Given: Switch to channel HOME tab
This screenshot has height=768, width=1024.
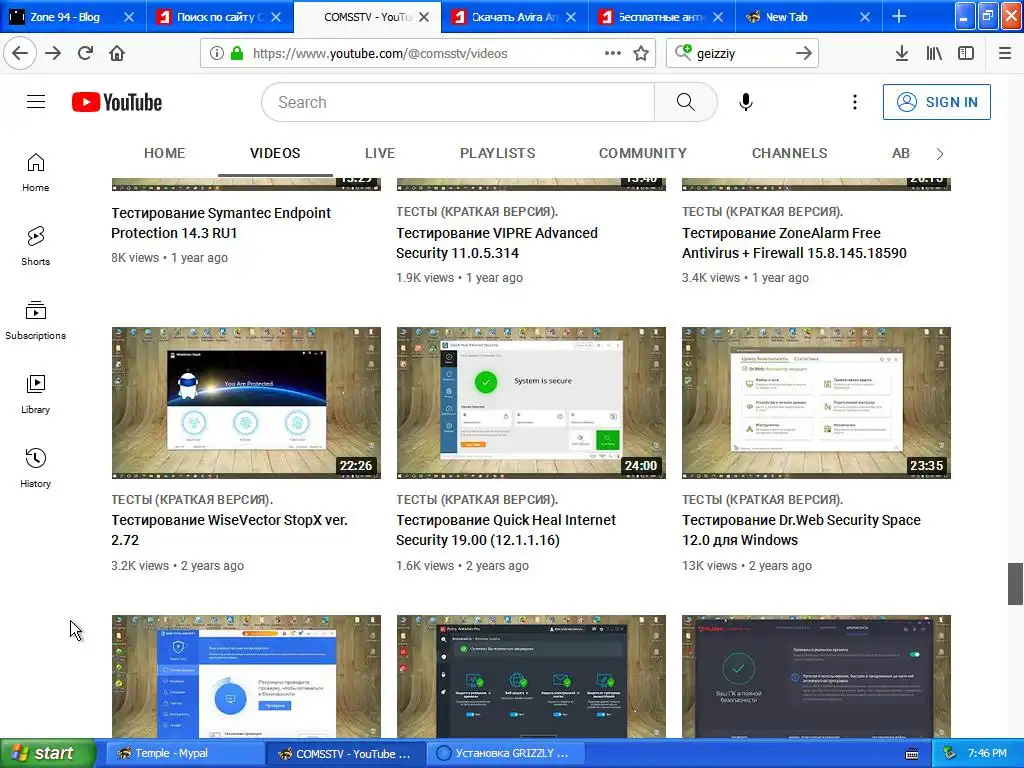Looking at the screenshot, I should point(165,153).
